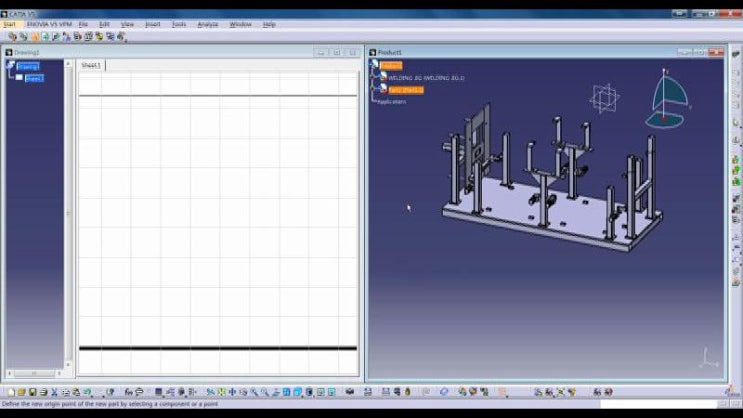This screenshot has height=418, width=743.
Task: Click the Save icon in bottom toolbar
Action: coord(32,392)
